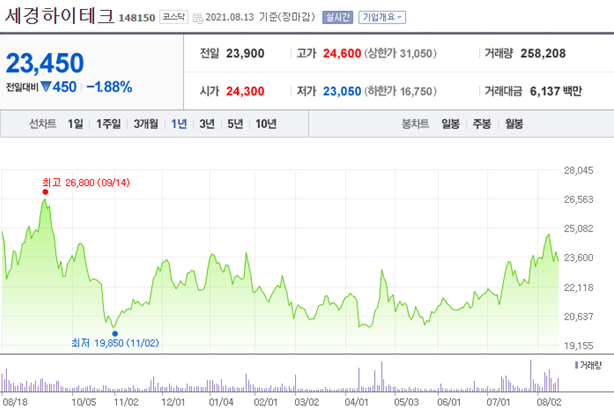Click the 08/02 date axis label
This screenshot has width=614, height=418.
549,402
